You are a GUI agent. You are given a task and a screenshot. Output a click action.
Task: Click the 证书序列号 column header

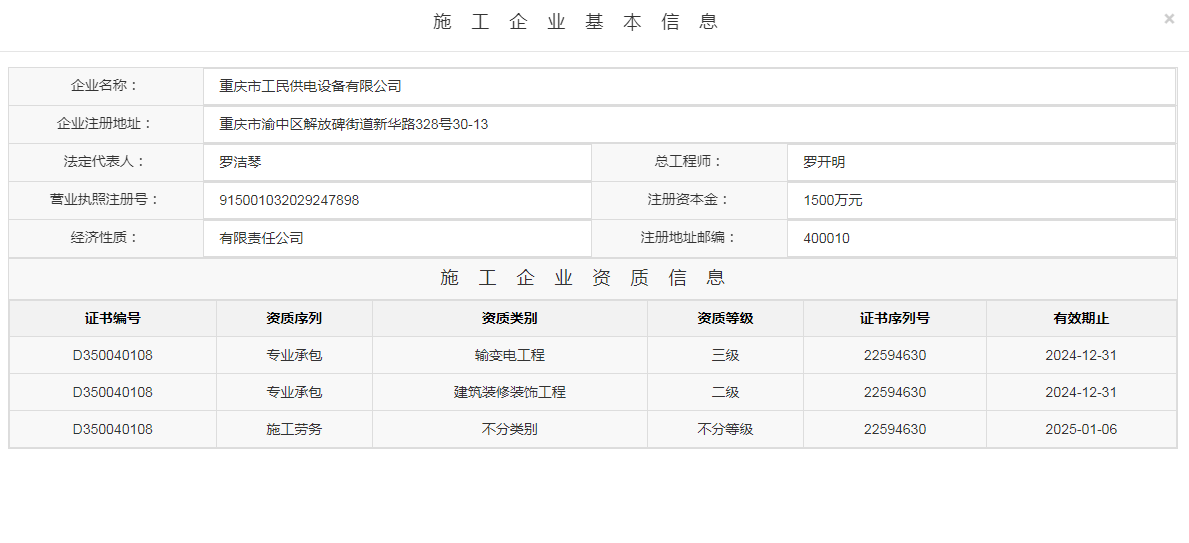pyautogui.click(x=895, y=319)
